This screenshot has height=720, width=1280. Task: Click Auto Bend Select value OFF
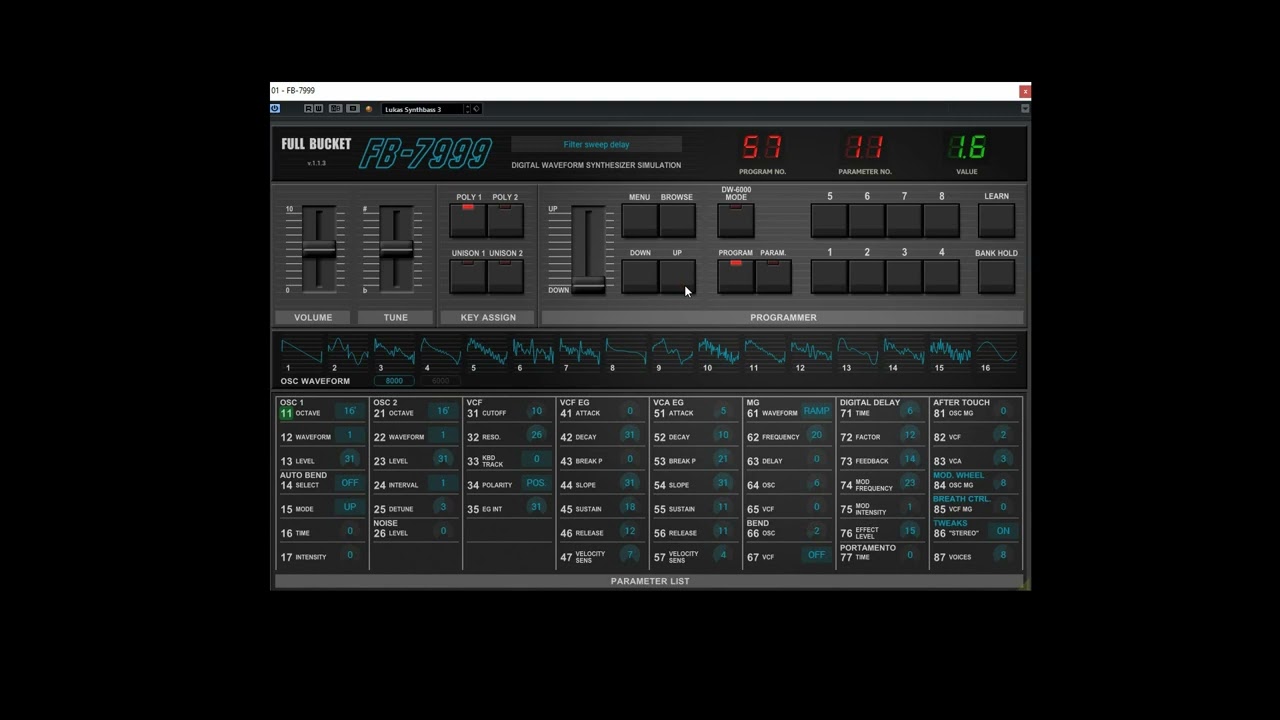350,483
